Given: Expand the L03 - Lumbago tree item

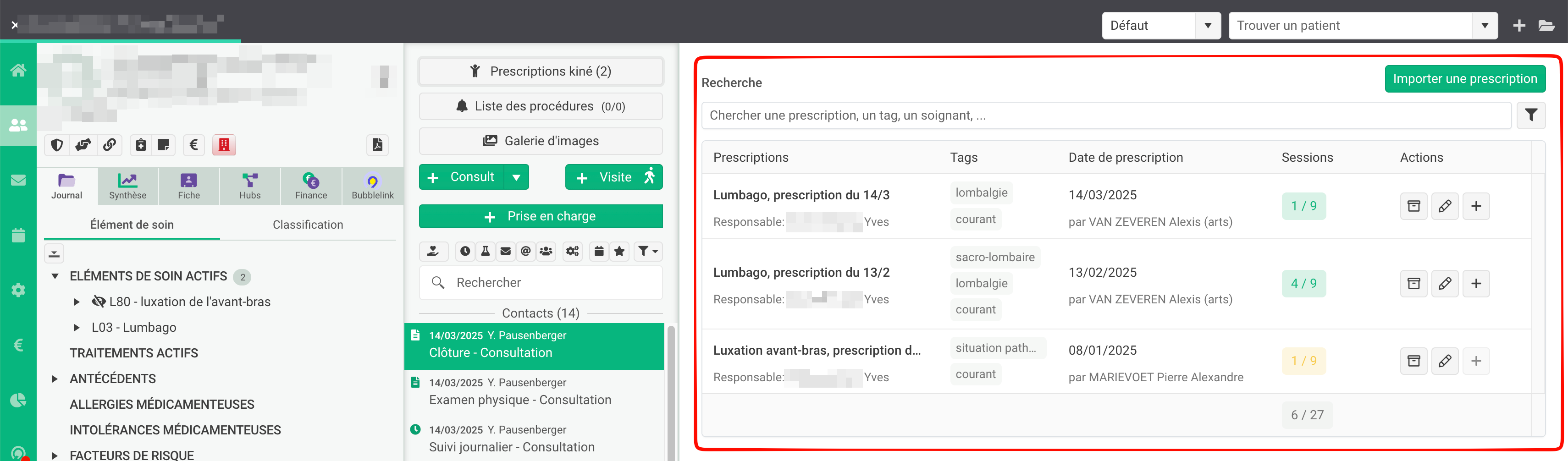Looking at the screenshot, I should [x=77, y=327].
